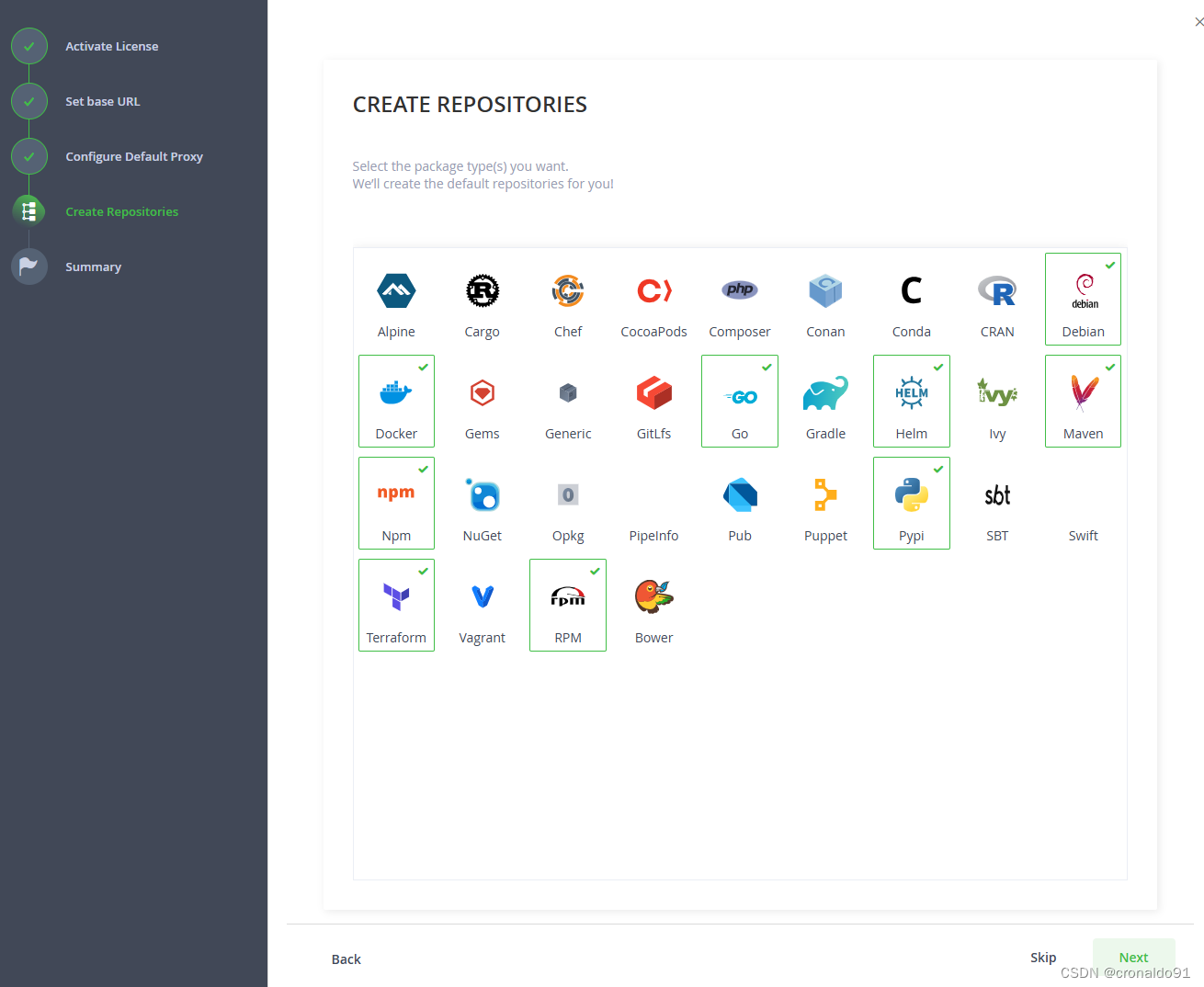This screenshot has height=987, width=1204.
Task: Pick the CocoaPods package type
Action: coord(653,300)
